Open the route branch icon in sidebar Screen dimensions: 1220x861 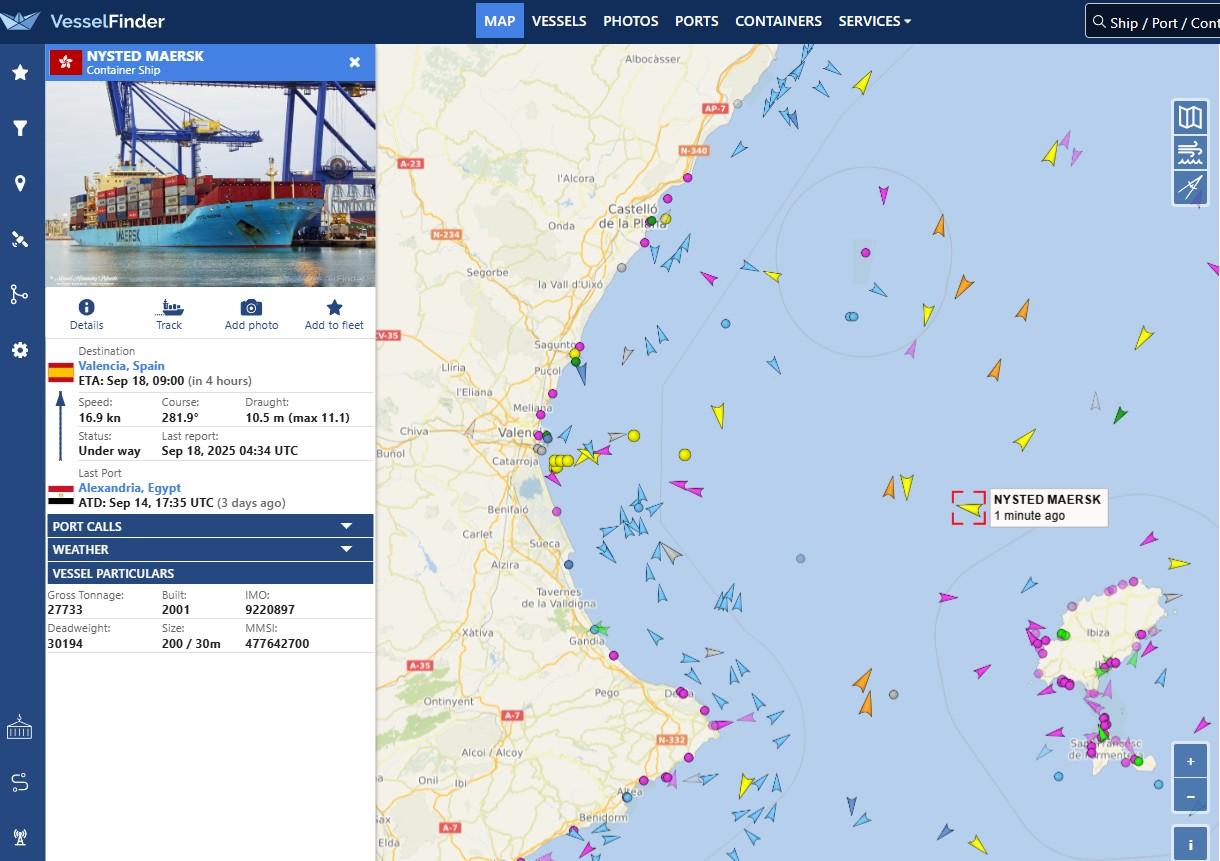tap(19, 294)
